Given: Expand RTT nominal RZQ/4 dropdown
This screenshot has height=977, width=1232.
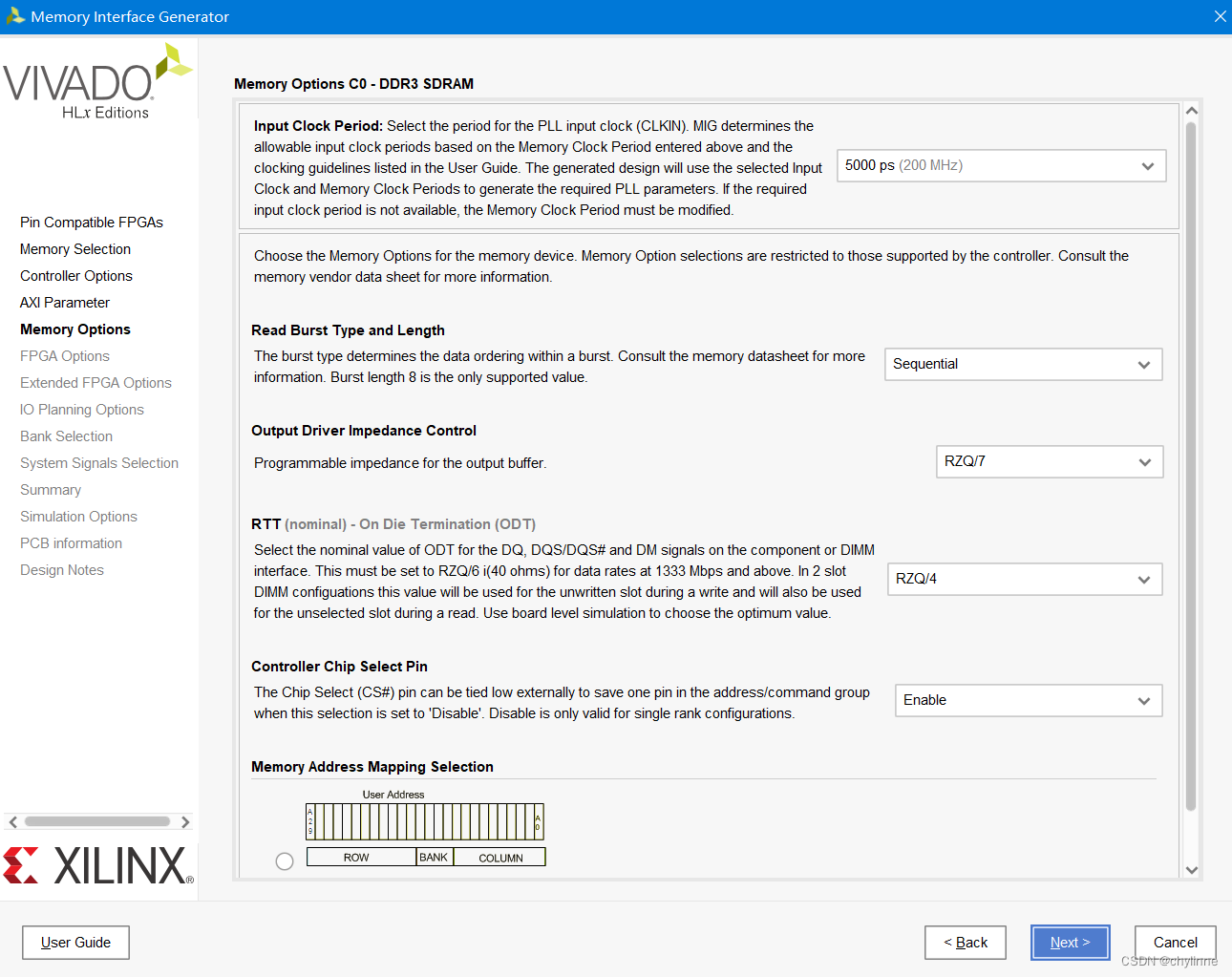Looking at the screenshot, I should point(1024,580).
